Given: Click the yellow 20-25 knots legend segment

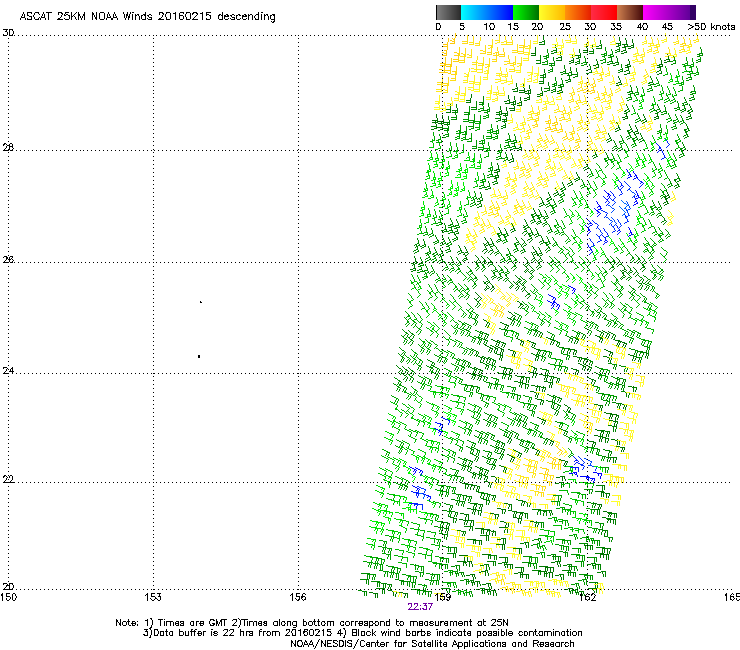Looking at the screenshot, I should pyautogui.click(x=552, y=12).
